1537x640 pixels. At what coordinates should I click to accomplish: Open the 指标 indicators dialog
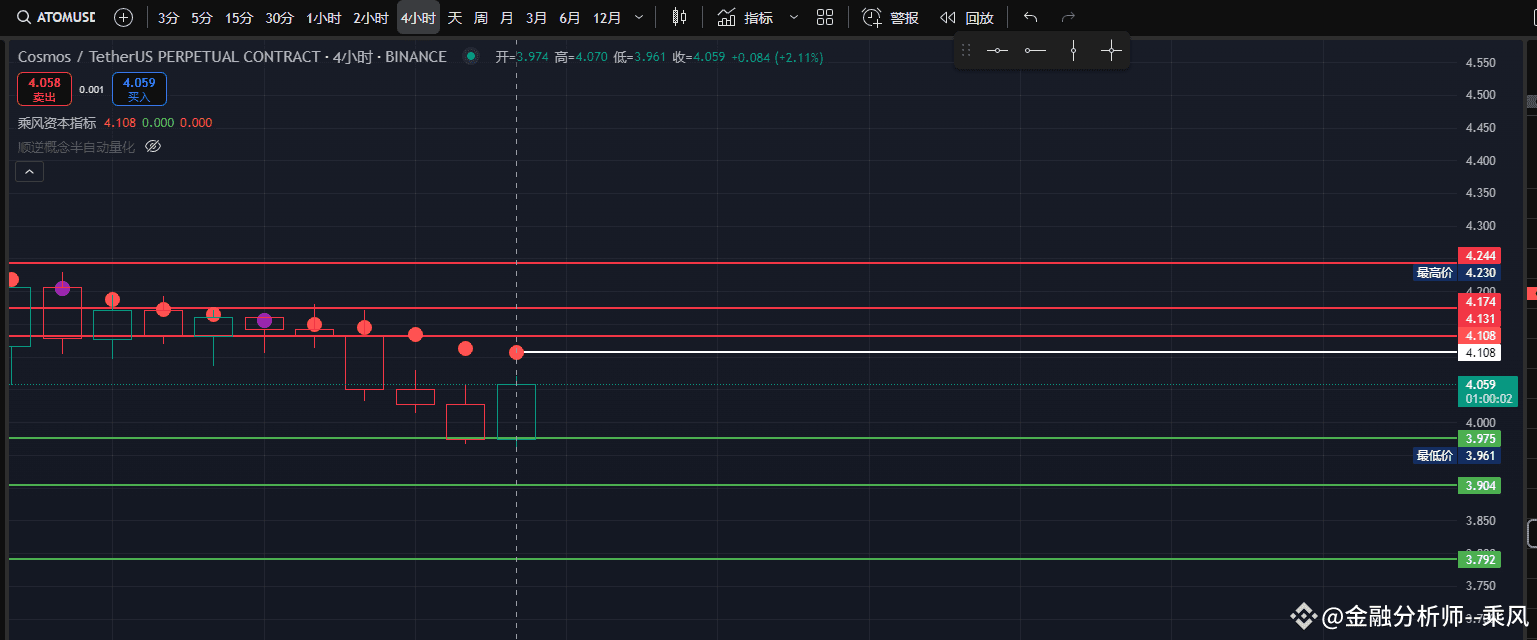coord(746,17)
